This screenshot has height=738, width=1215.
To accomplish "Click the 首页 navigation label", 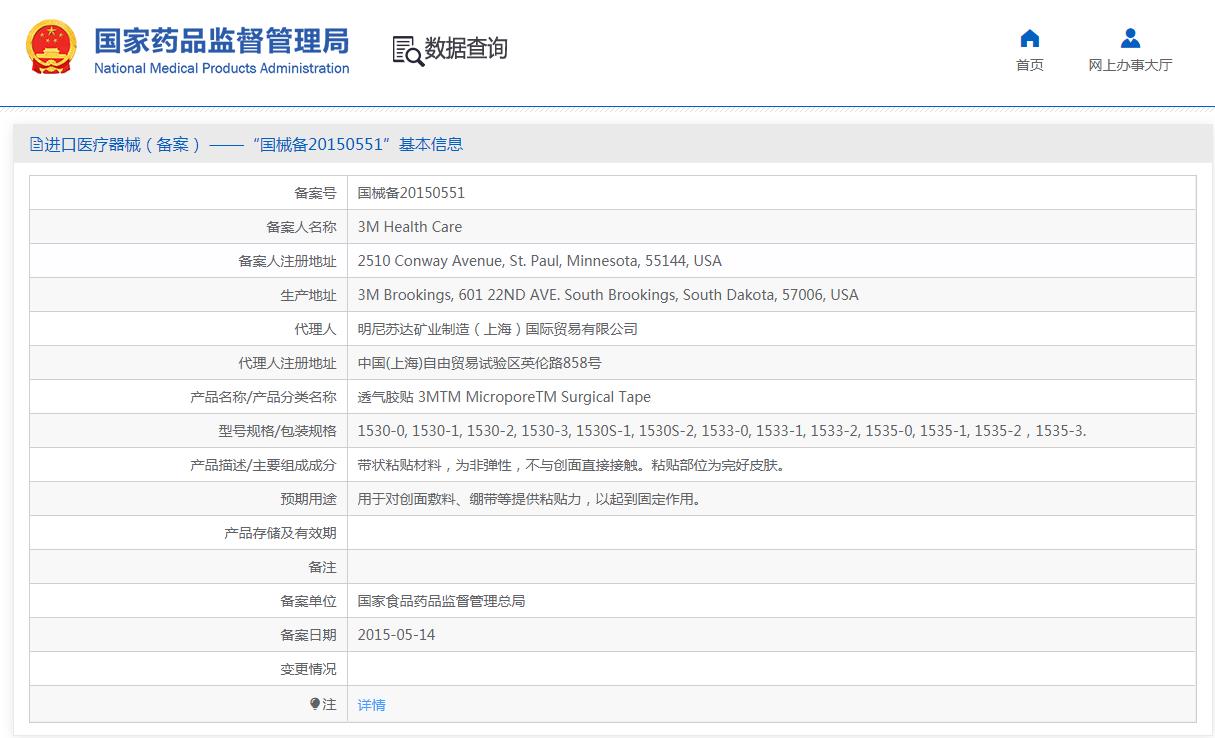I will click(x=1029, y=65).
